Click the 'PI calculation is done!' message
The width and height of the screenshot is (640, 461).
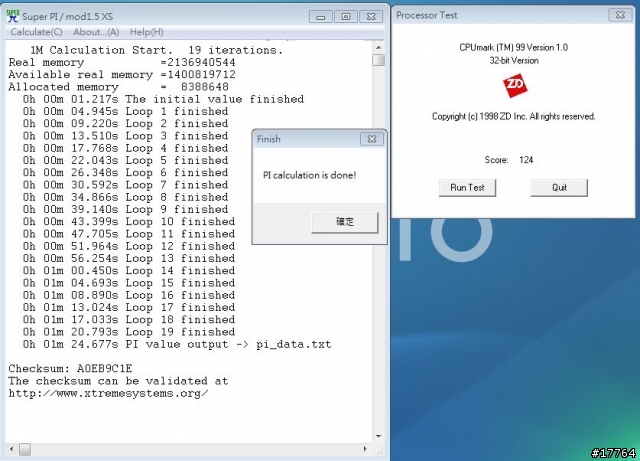click(x=309, y=175)
